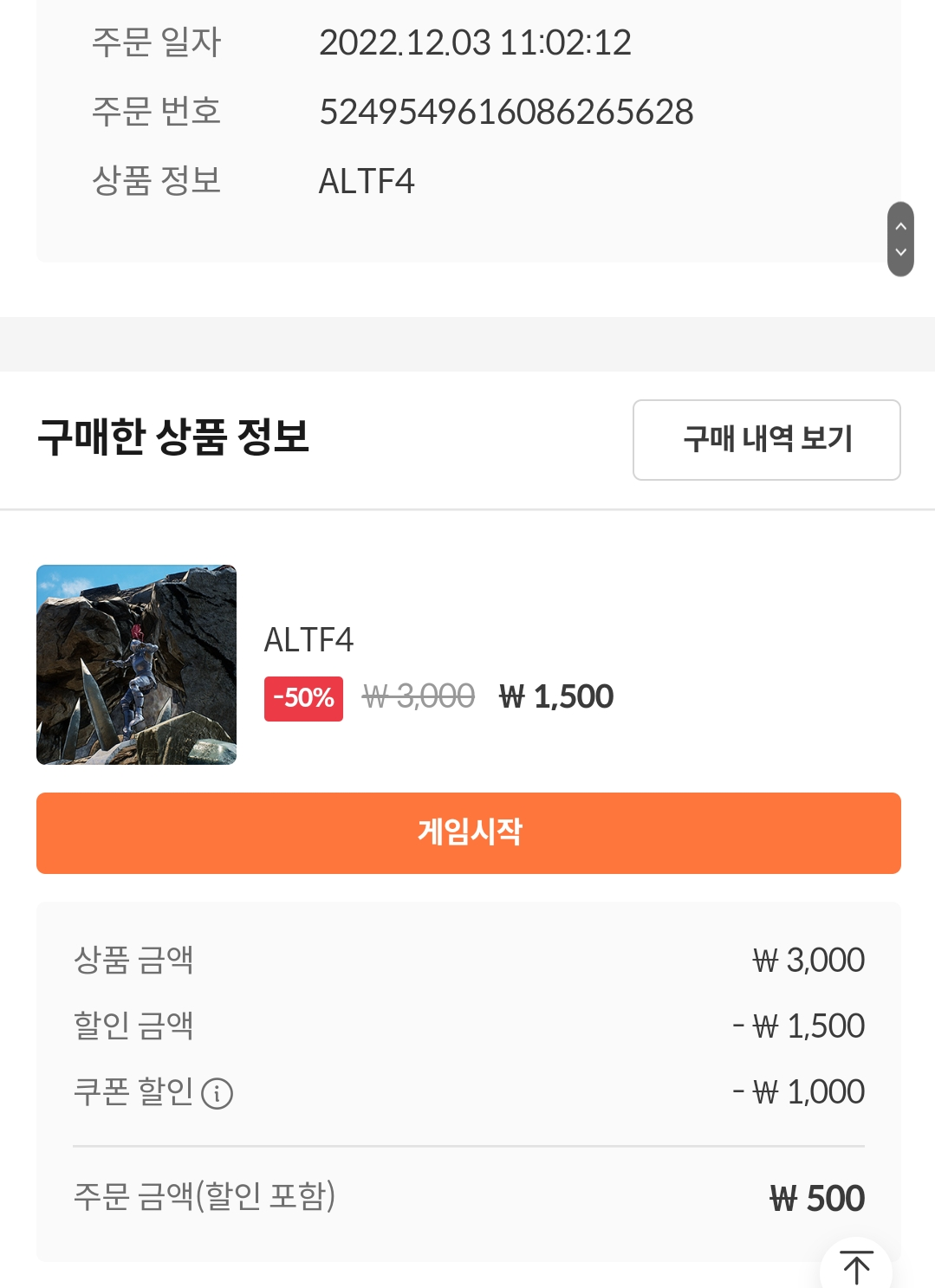Click the bold ₩ 1,500 sale price
This screenshot has height=1288, width=935.
tap(556, 696)
